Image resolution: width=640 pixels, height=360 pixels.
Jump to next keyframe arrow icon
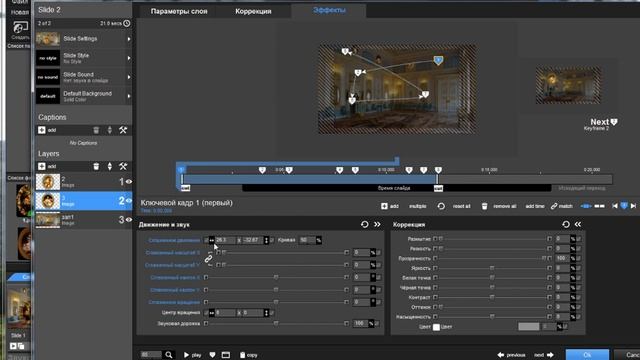coord(633,206)
